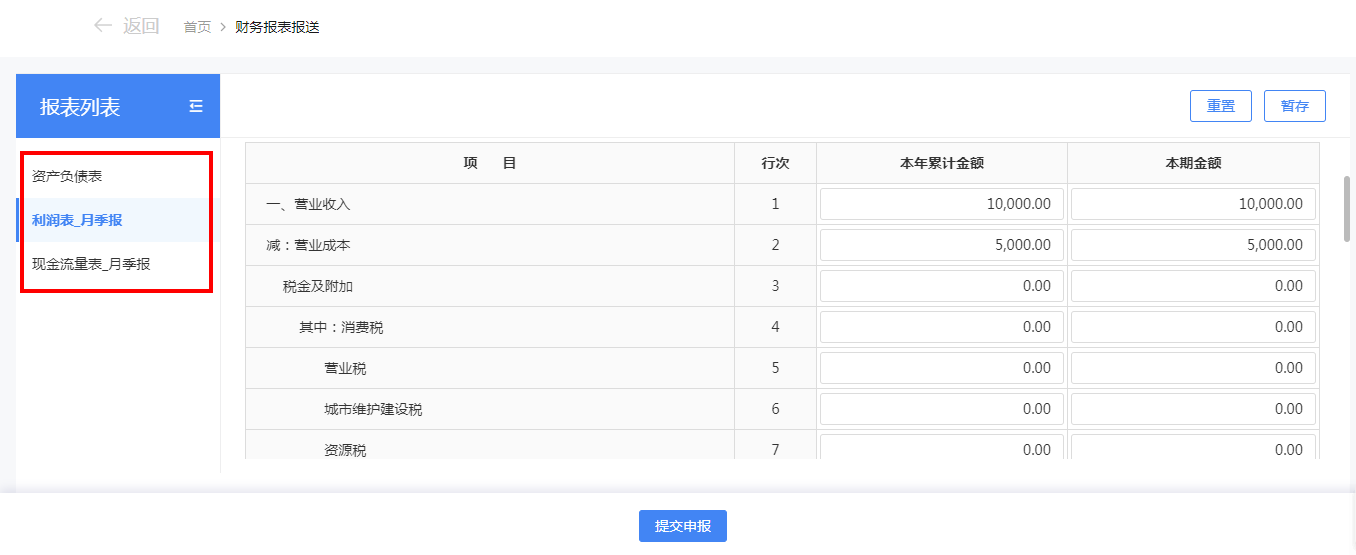This screenshot has width=1356, height=555.
Task: Click 城市维护建设税 本期金额 input
Action: click(1193, 409)
